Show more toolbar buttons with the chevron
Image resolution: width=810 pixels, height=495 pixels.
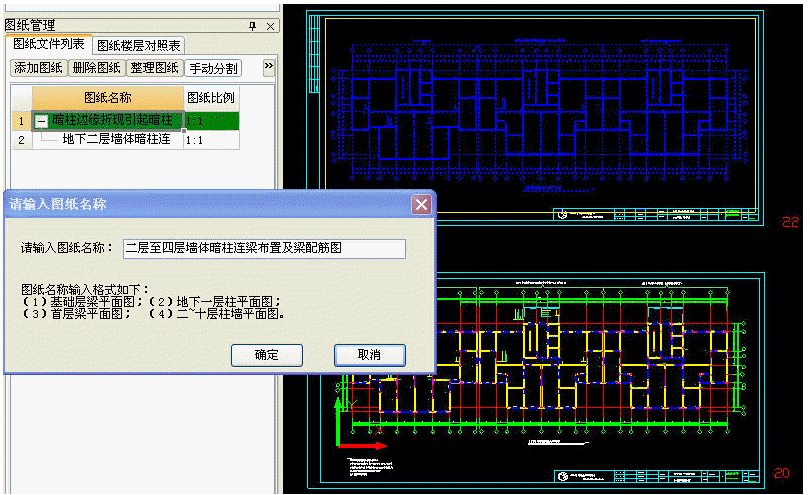(x=268, y=67)
